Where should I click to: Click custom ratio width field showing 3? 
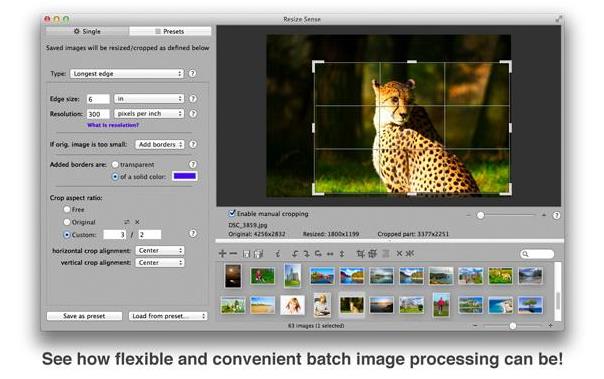click(x=114, y=235)
